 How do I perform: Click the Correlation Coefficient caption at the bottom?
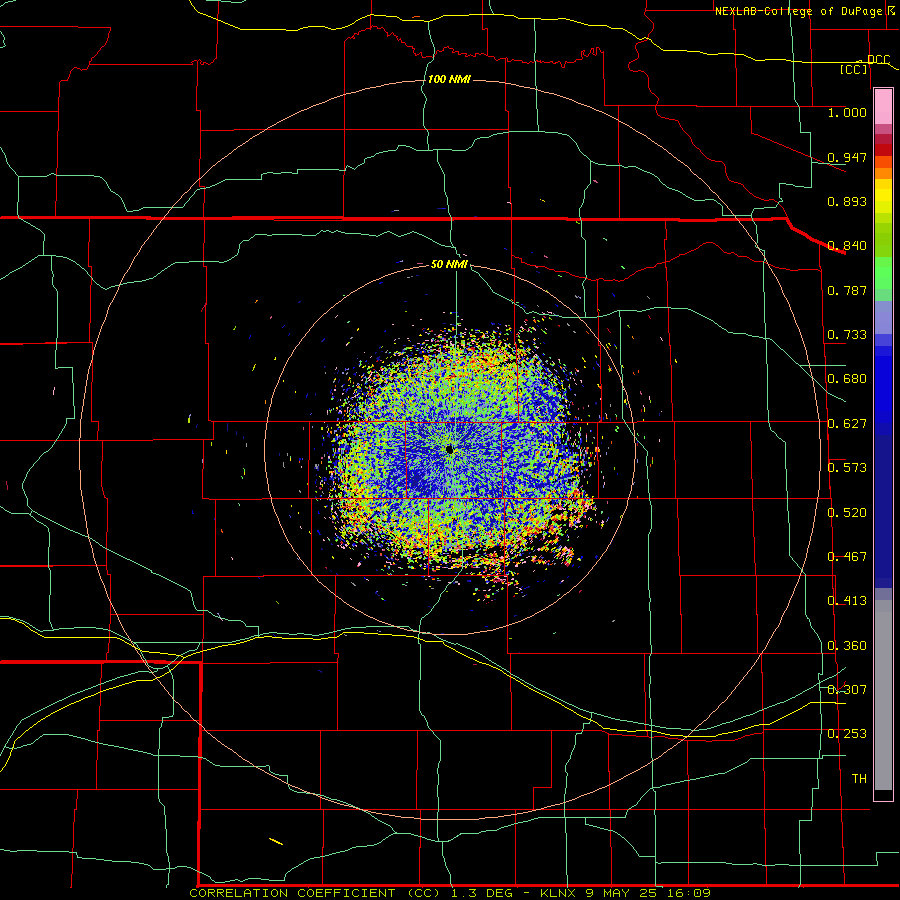pyautogui.click(x=449, y=893)
